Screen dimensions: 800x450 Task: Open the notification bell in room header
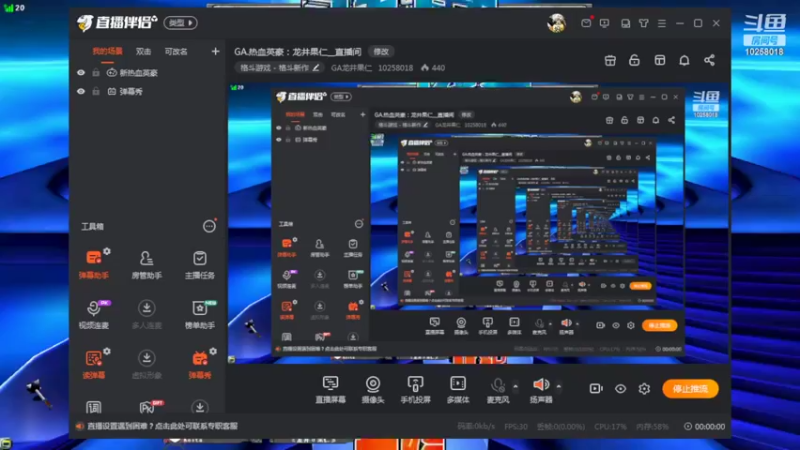[684, 60]
